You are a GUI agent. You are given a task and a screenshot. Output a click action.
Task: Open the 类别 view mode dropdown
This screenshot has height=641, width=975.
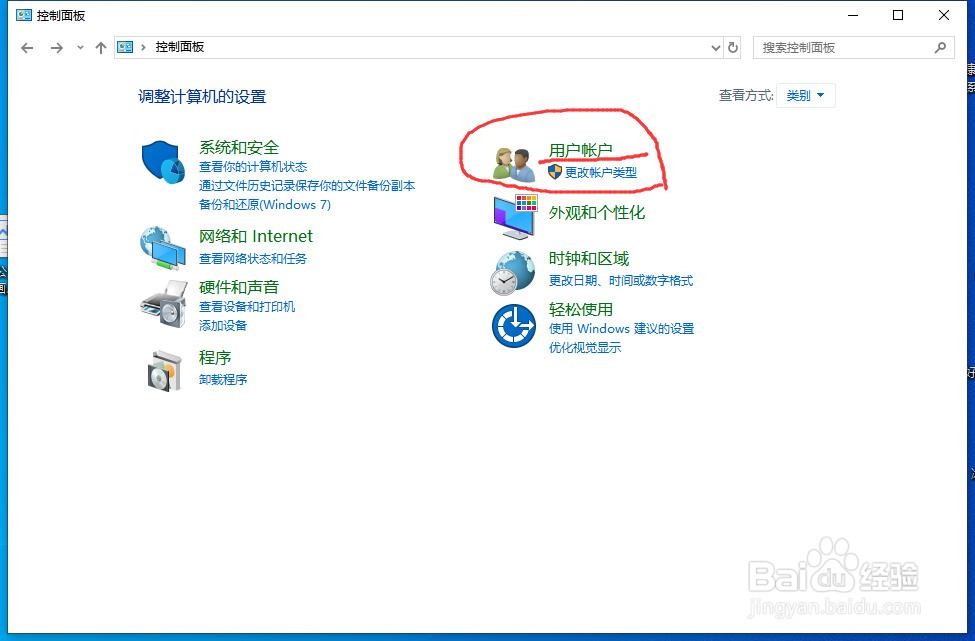coord(806,95)
